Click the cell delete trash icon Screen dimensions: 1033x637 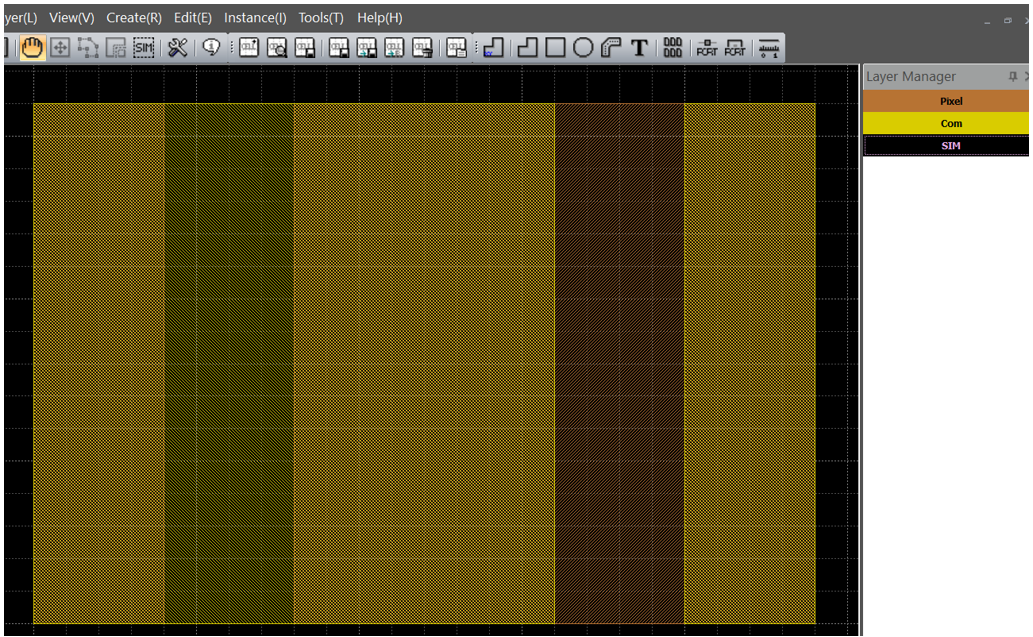pyautogui.click(x=423, y=48)
